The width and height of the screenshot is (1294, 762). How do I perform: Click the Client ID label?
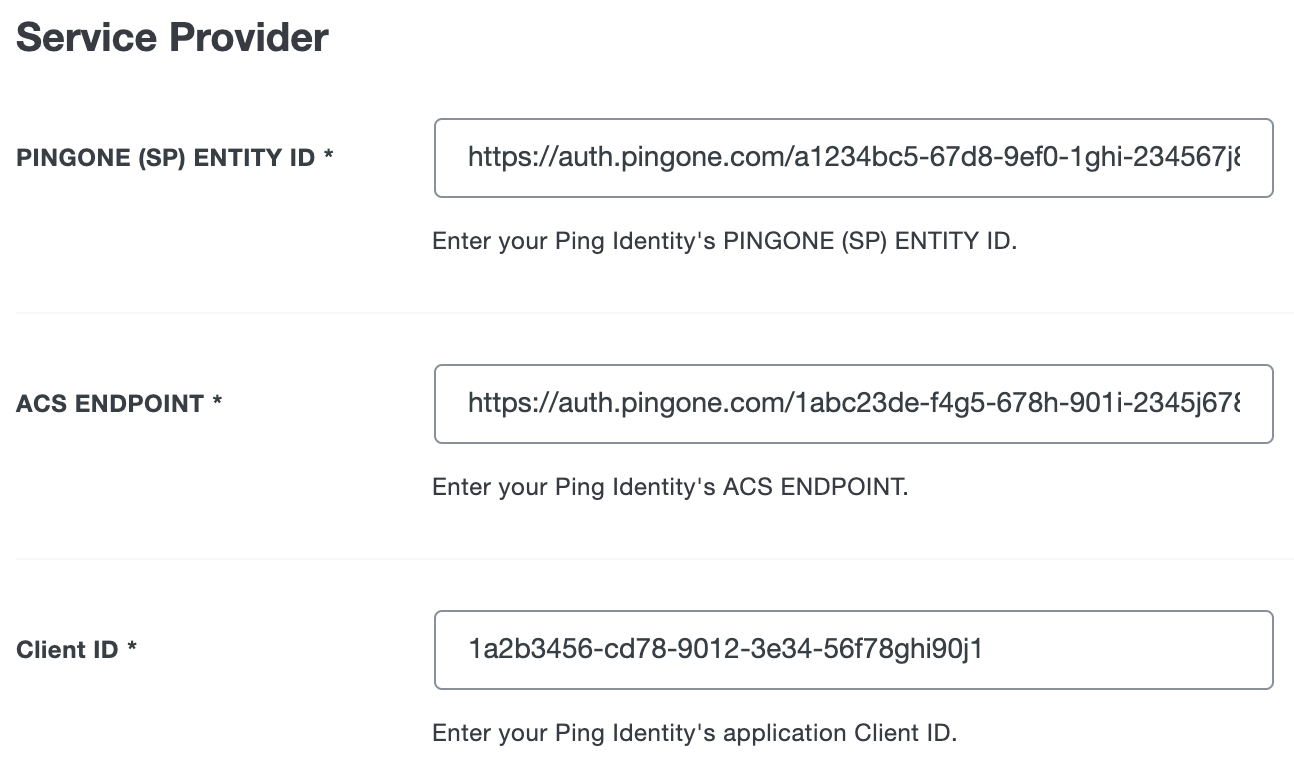click(x=66, y=649)
